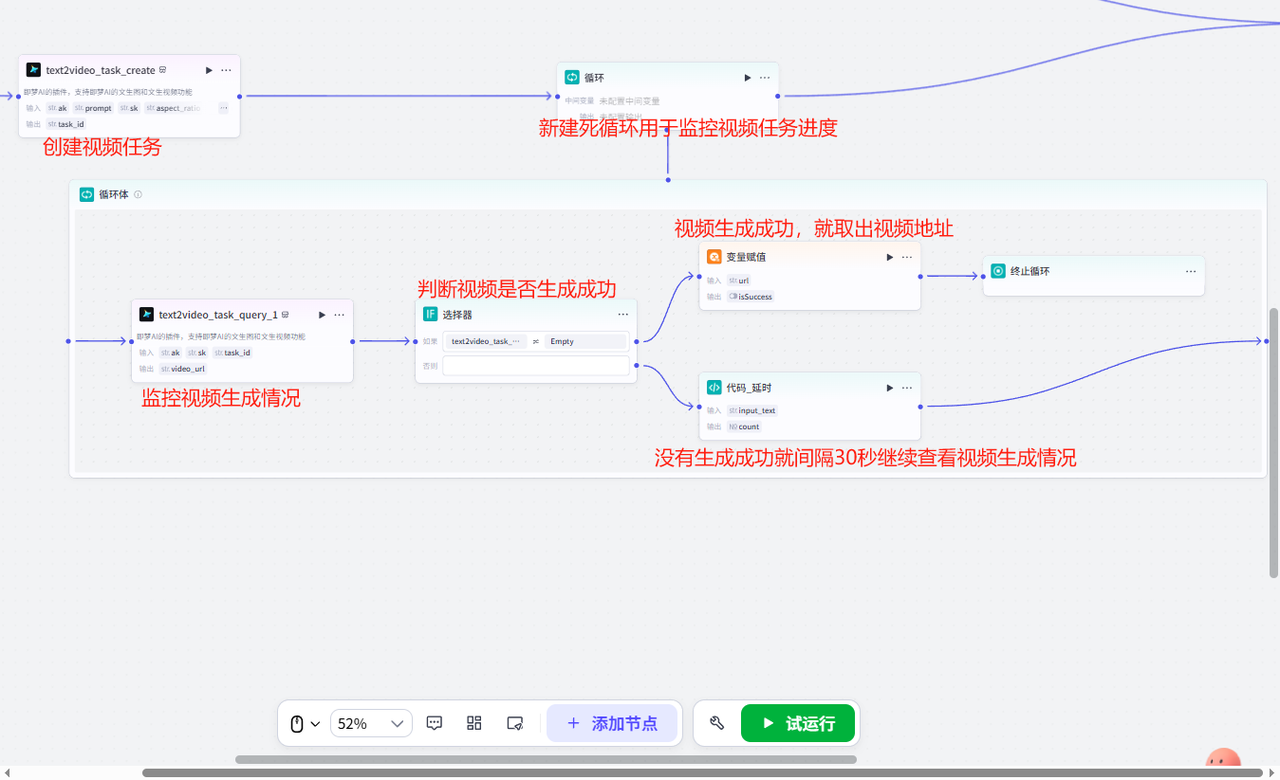Select the text2video_task_create node title
The width and height of the screenshot is (1280, 780).
pos(100,70)
